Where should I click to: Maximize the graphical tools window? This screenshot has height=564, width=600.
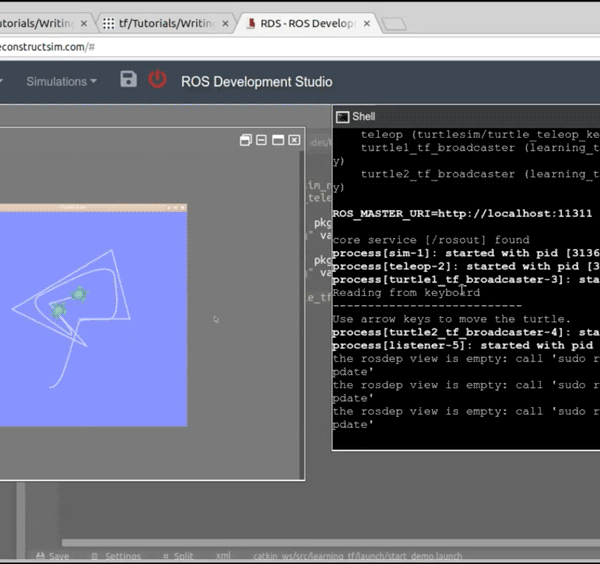pos(278,140)
